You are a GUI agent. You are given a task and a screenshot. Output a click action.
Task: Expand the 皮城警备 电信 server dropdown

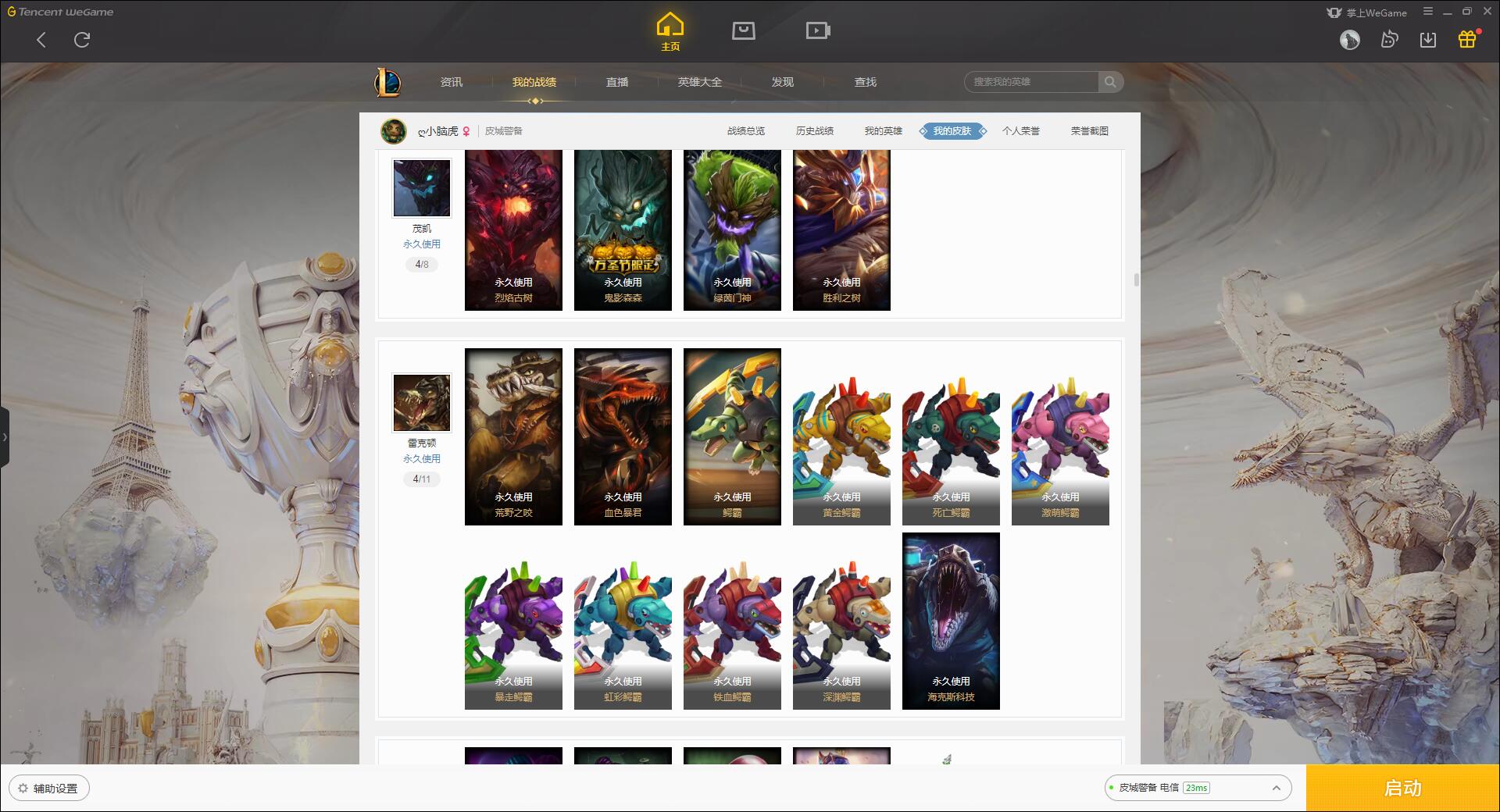pyautogui.click(x=1198, y=788)
